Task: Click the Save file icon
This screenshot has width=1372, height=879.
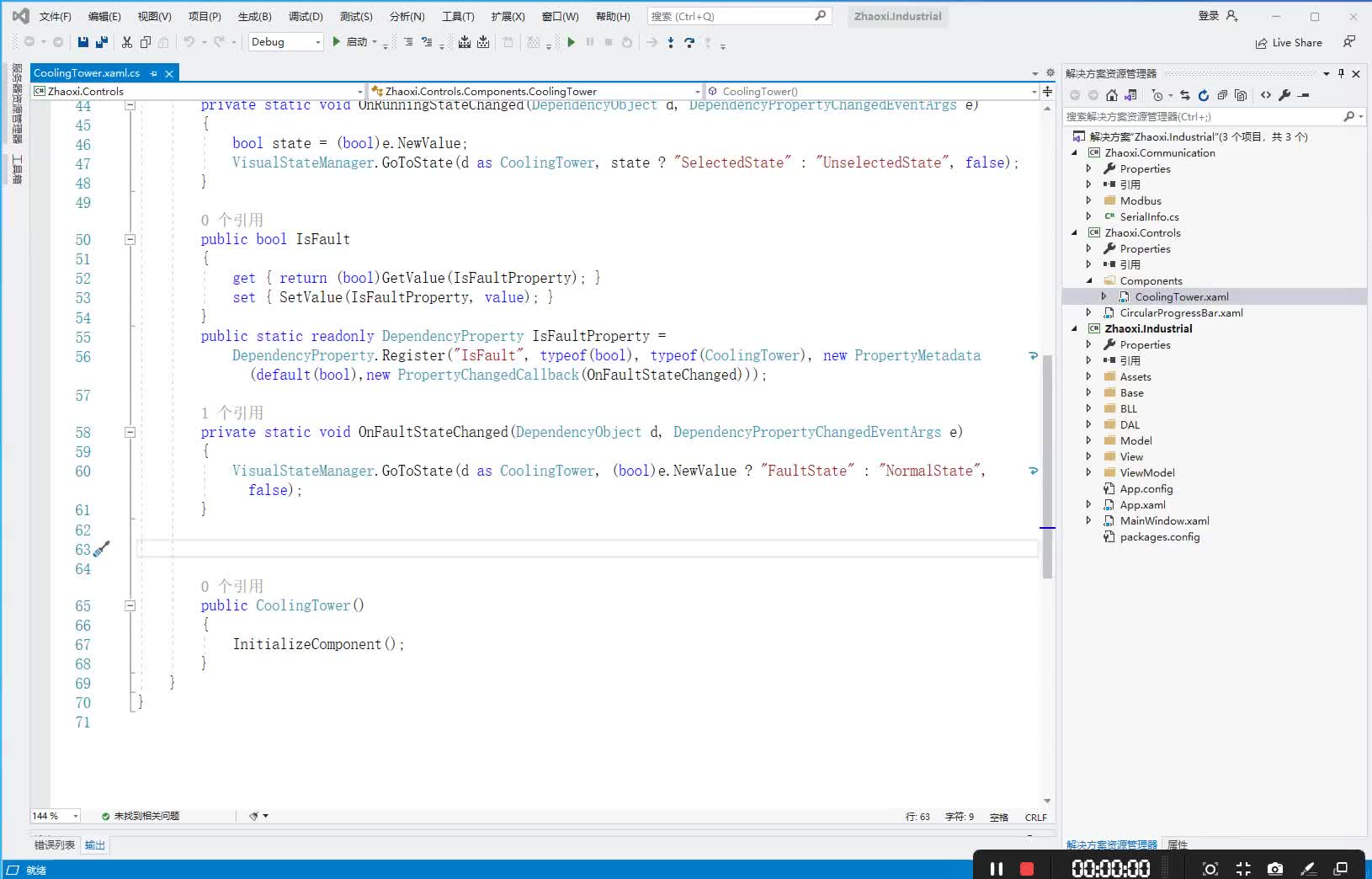Action: (82, 42)
